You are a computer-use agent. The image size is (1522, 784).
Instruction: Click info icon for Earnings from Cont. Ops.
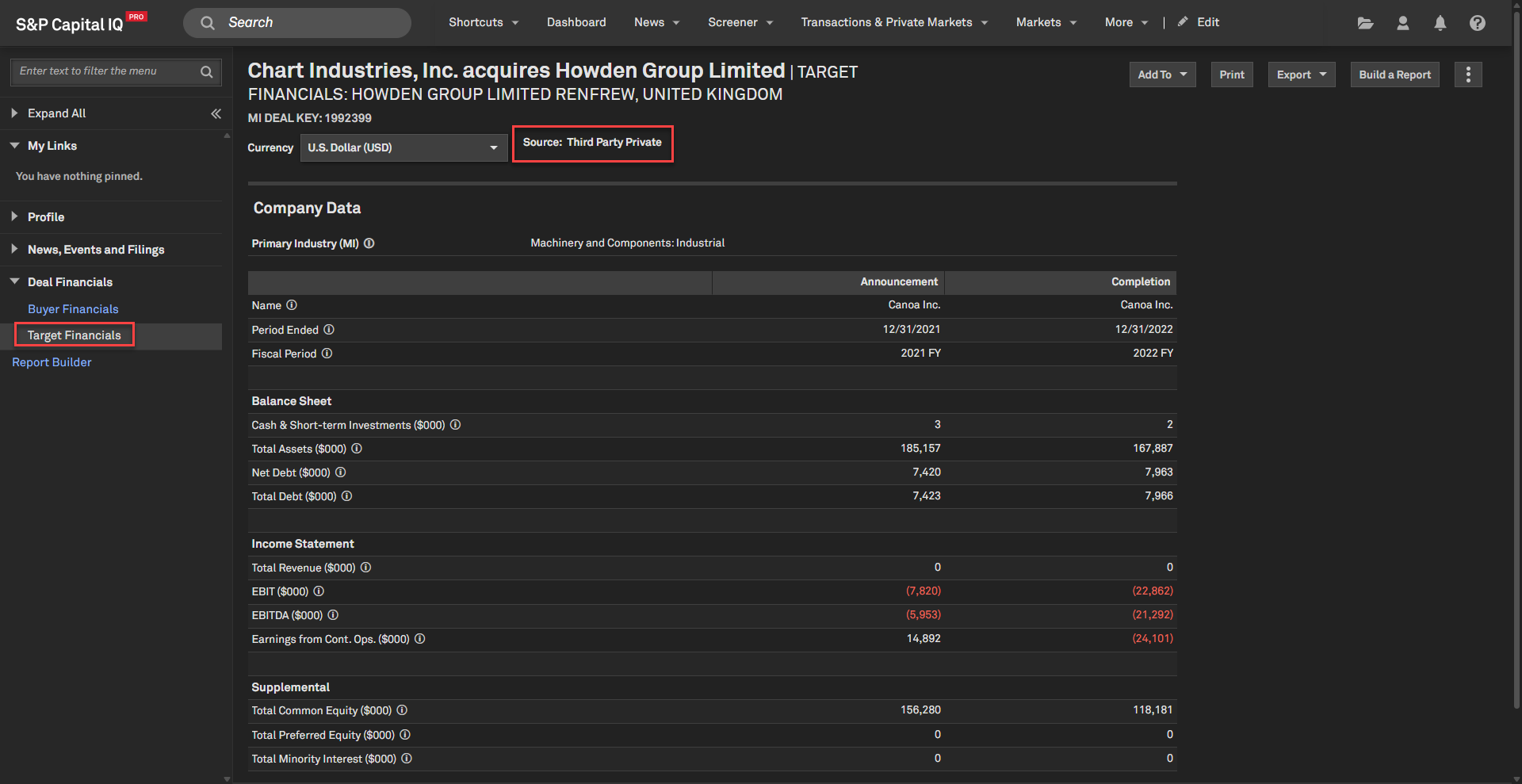[420, 639]
